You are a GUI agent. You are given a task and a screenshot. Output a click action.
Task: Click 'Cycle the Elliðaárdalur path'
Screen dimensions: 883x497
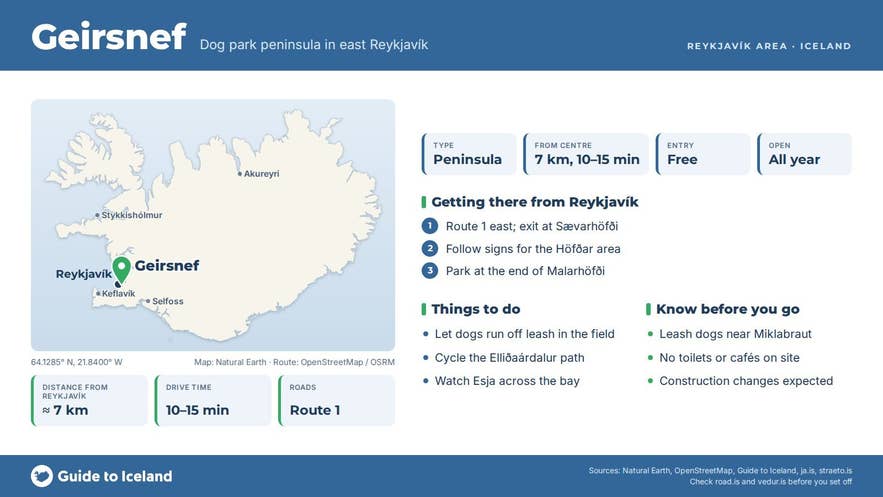(509, 357)
